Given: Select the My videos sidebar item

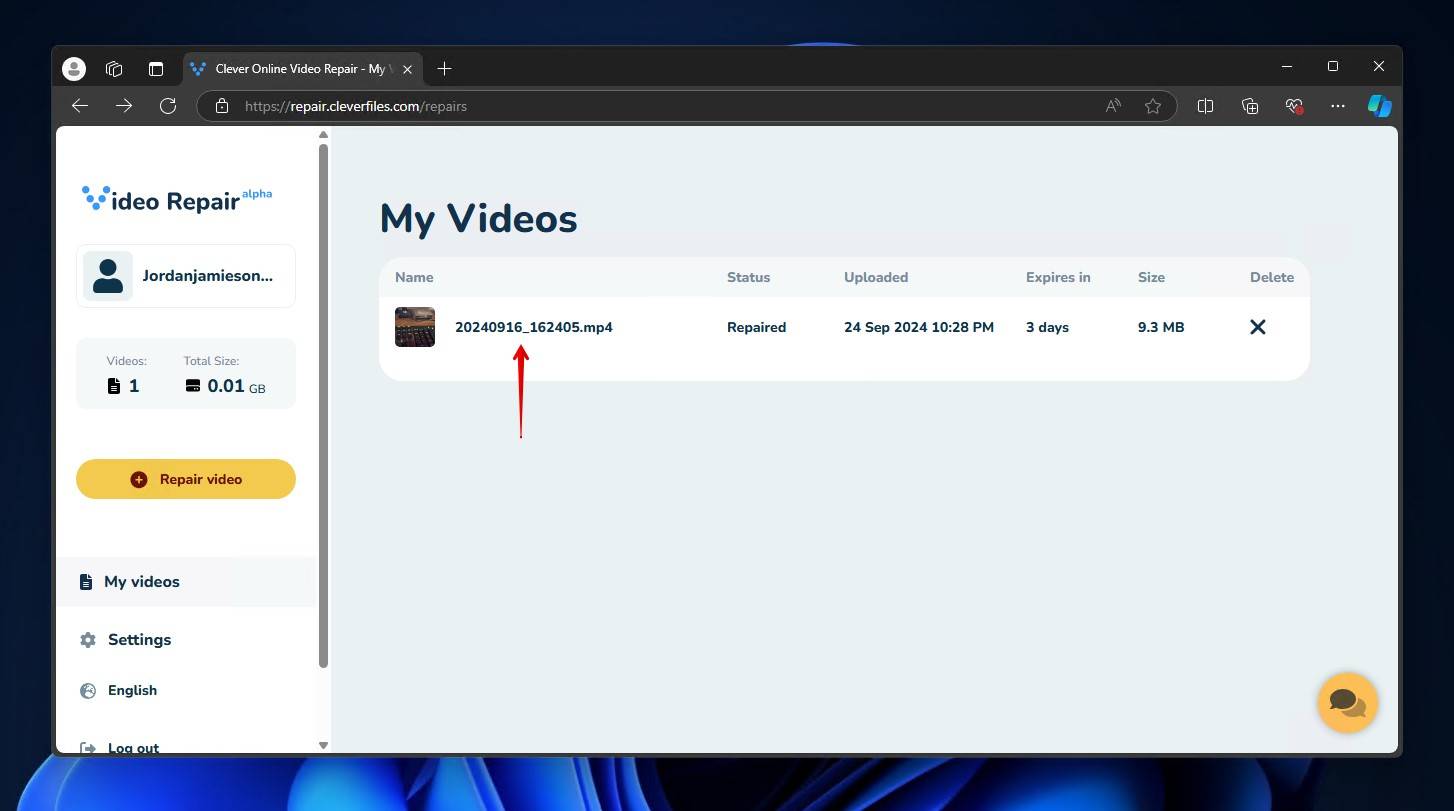Looking at the screenshot, I should [x=186, y=582].
